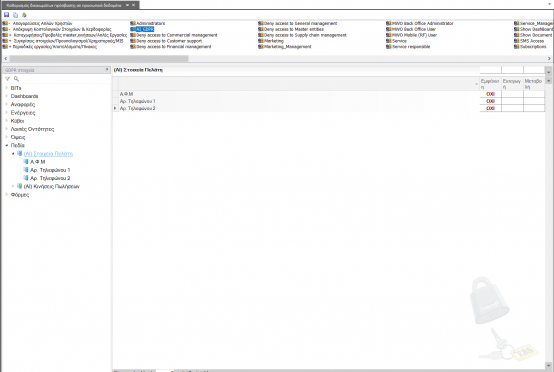554x372 pixels.
Task: Expand the BITs tree node
Action: click(7, 88)
